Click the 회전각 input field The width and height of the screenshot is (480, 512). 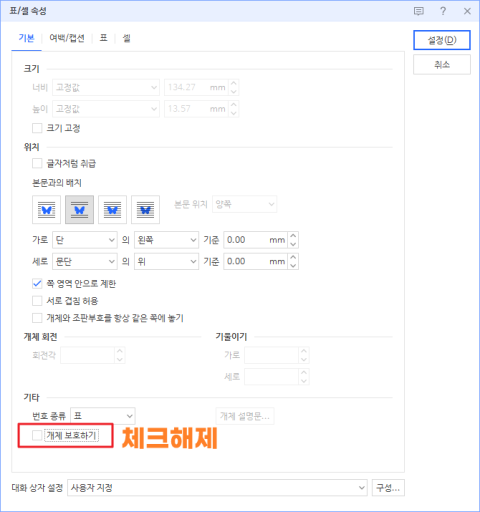[88, 355]
